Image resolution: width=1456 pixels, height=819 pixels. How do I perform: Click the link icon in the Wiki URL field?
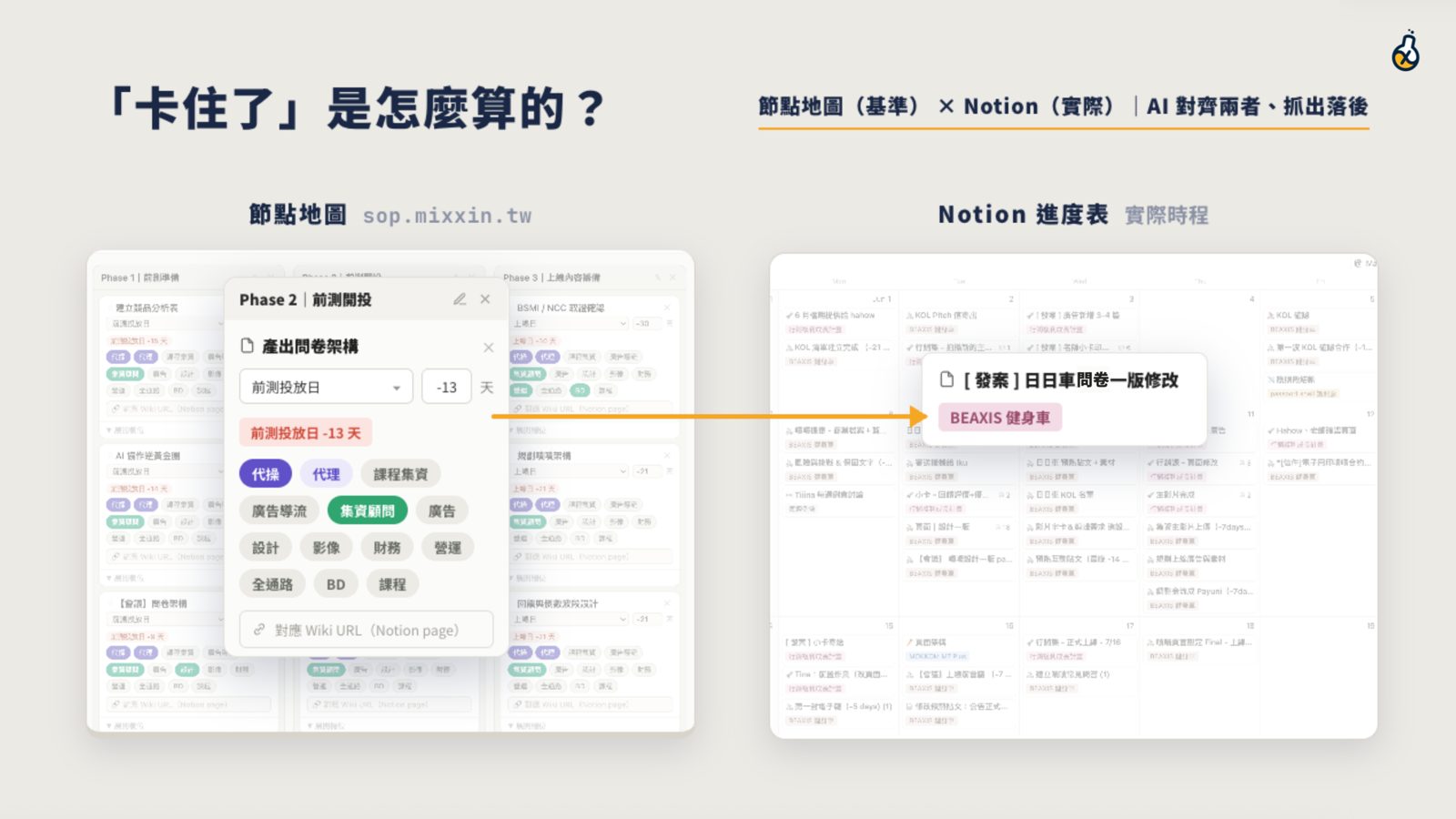tap(259, 630)
